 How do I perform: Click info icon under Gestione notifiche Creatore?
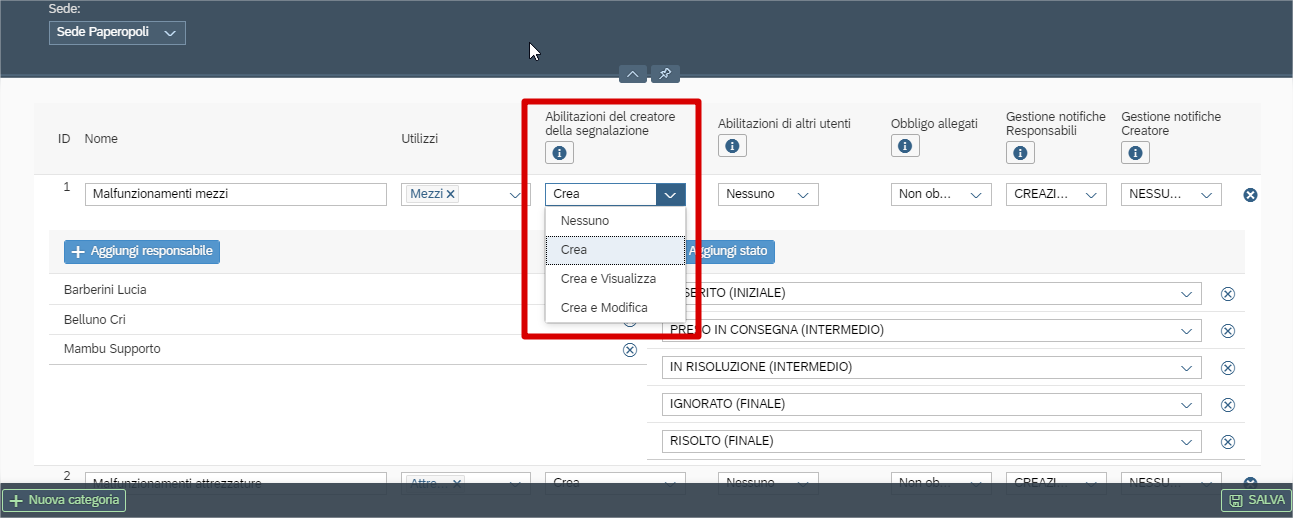coord(1135,153)
